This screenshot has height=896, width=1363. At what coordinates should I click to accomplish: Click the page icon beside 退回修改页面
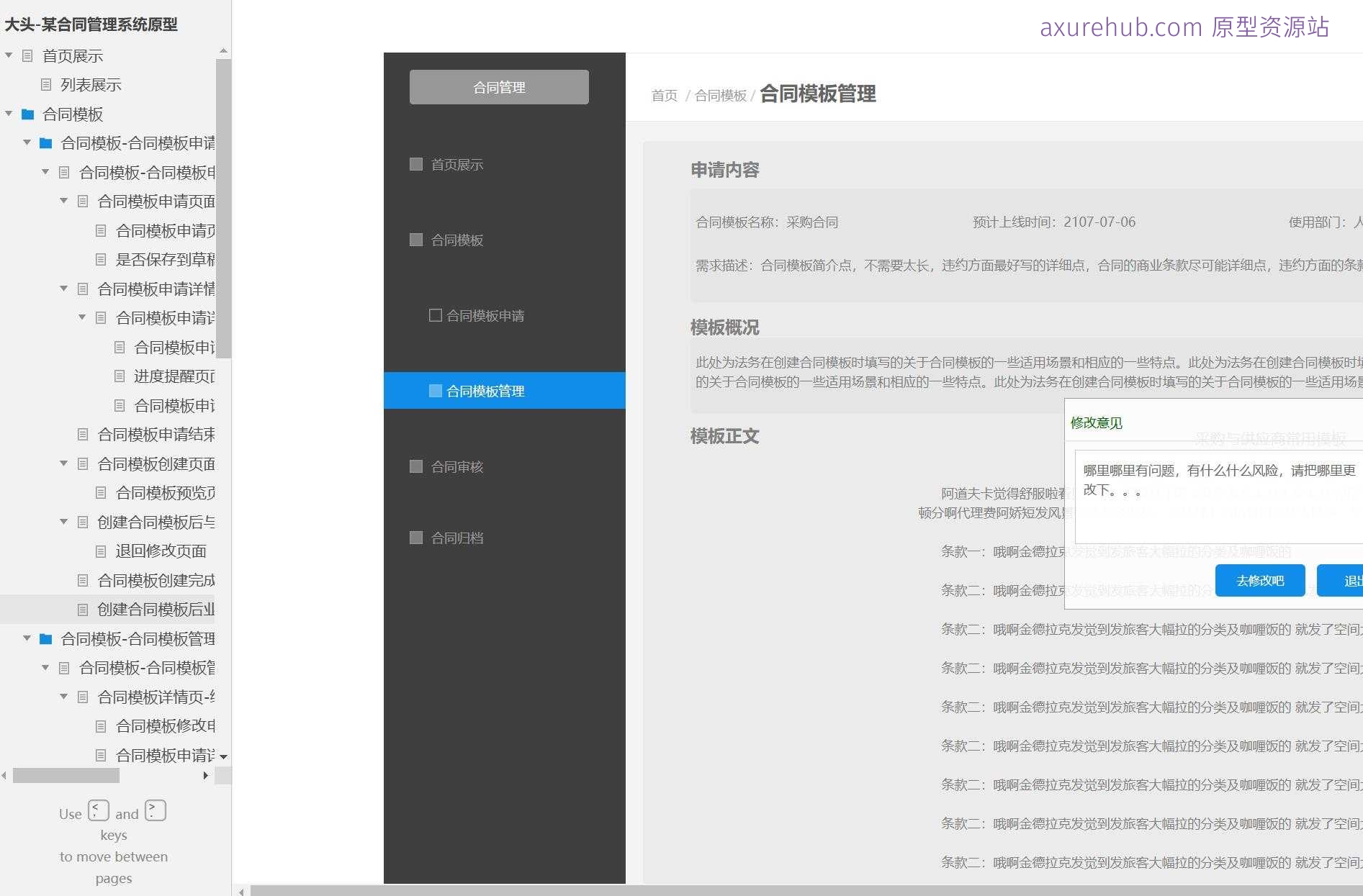click(101, 551)
